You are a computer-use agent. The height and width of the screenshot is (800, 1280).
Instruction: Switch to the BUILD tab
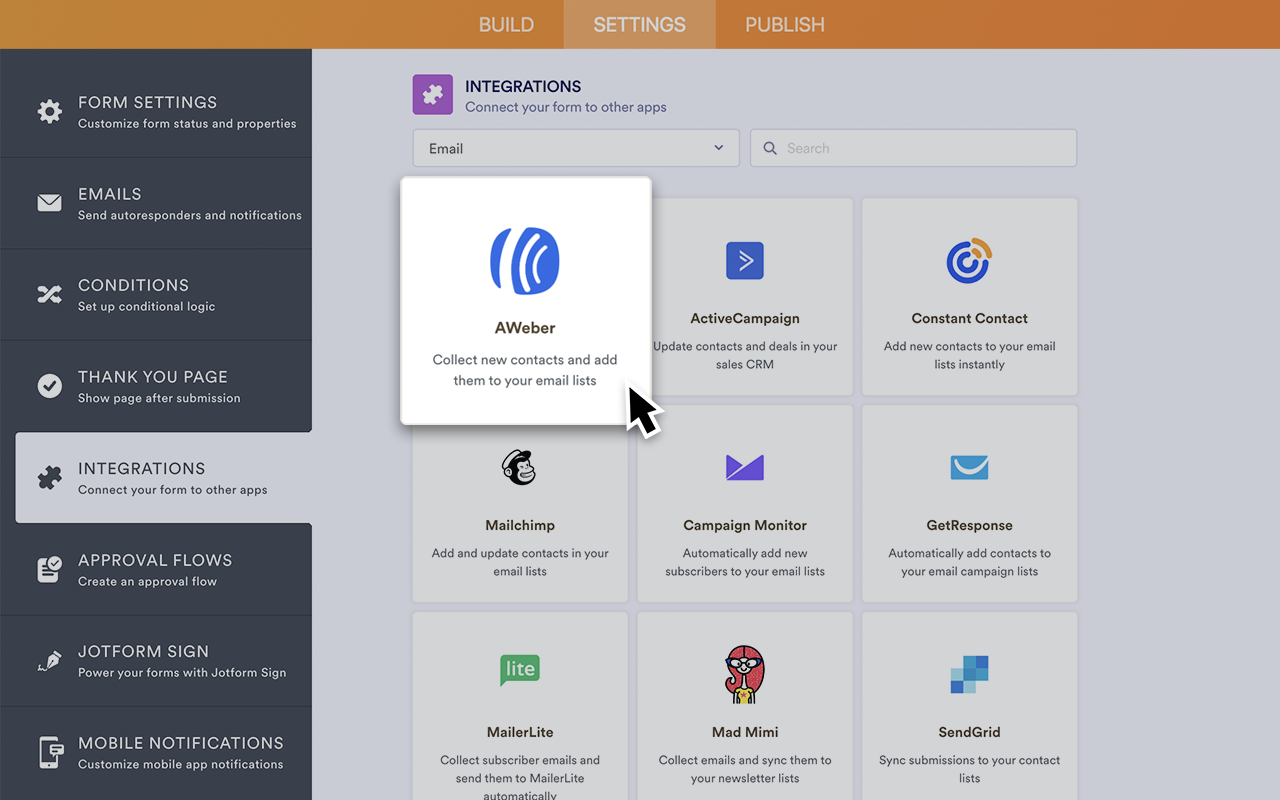(x=506, y=25)
